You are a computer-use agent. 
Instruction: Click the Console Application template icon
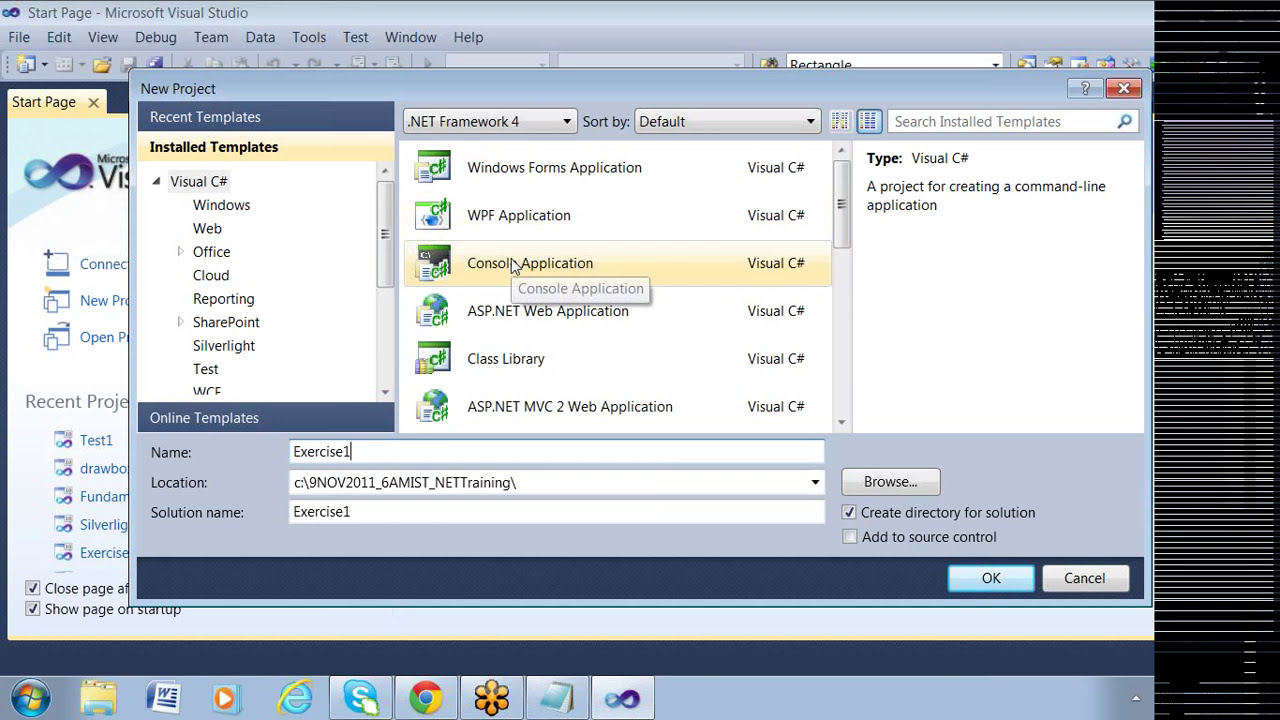[433, 263]
